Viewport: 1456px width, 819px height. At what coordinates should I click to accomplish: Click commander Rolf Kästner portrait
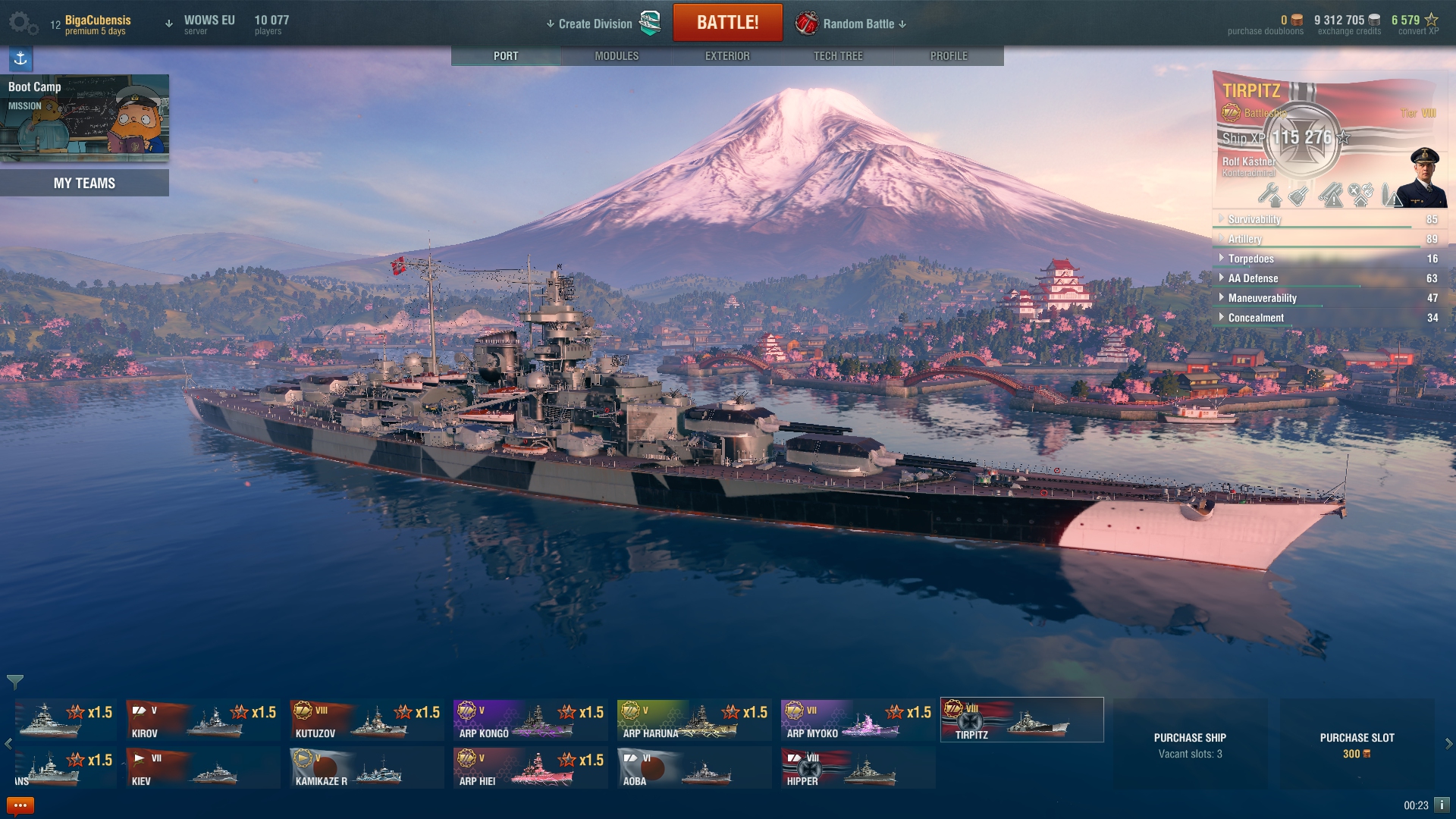pyautogui.click(x=1423, y=177)
